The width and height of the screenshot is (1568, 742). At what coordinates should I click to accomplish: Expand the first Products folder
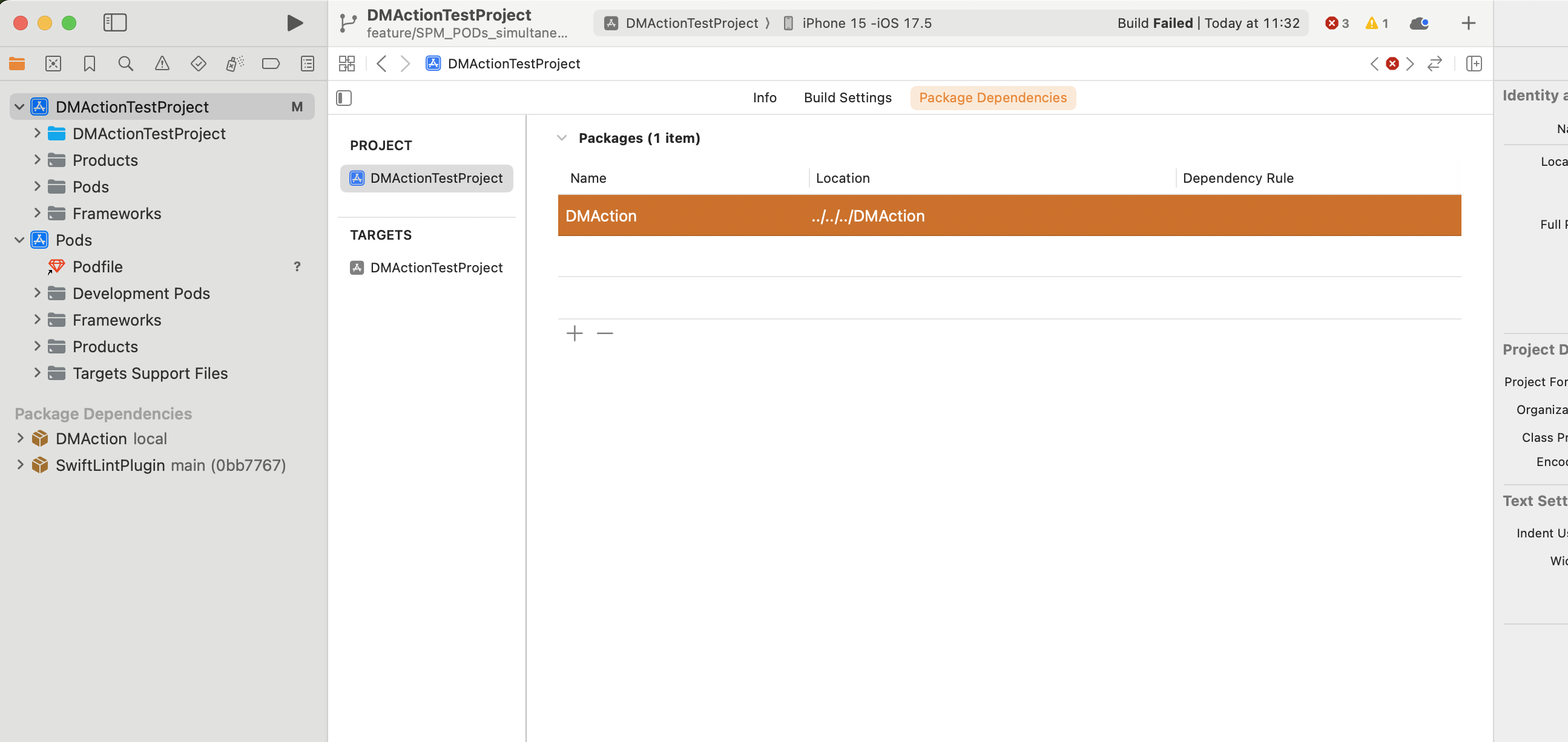[37, 160]
